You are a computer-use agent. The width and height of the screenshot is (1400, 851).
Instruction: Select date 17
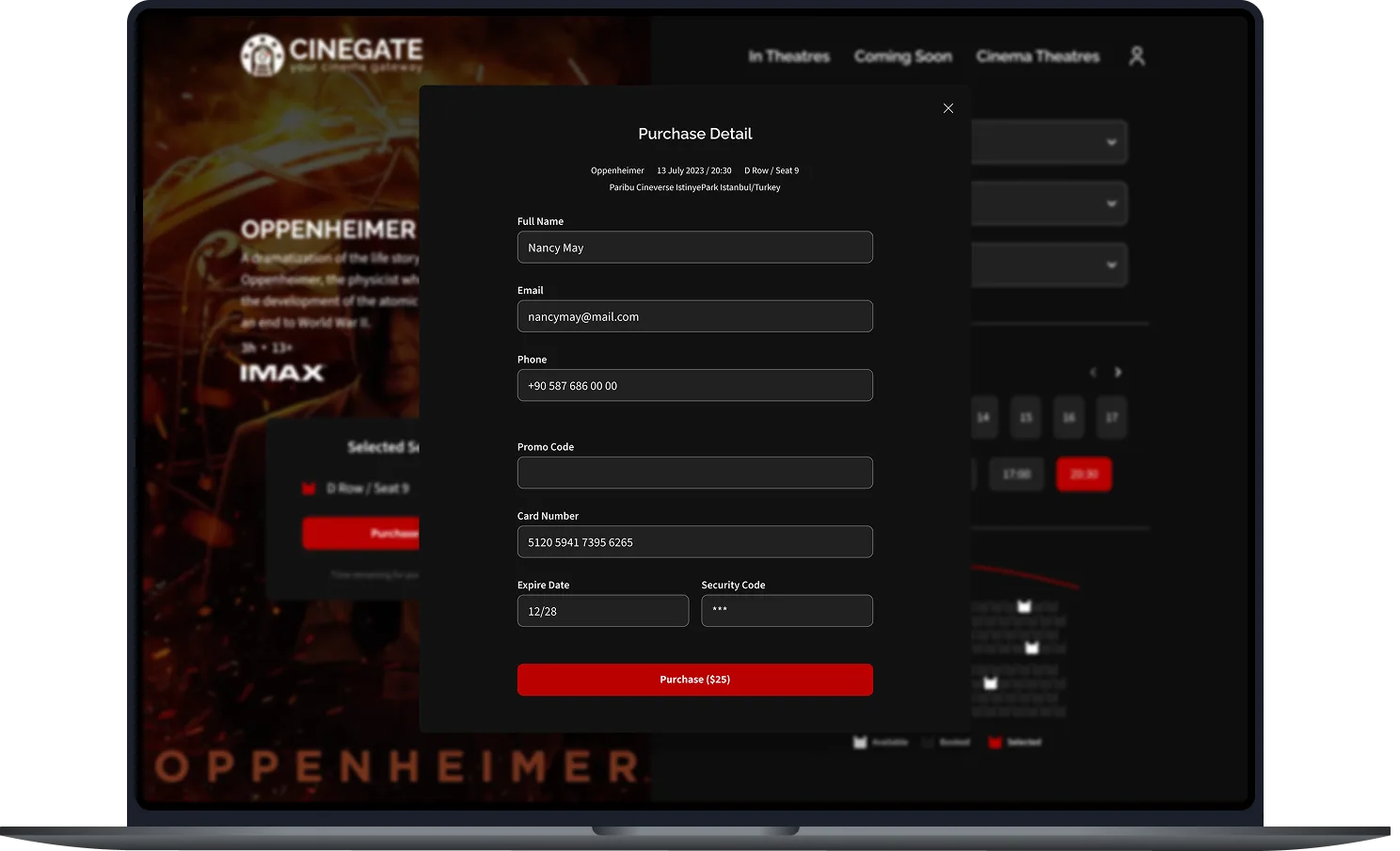[x=1111, y=417]
